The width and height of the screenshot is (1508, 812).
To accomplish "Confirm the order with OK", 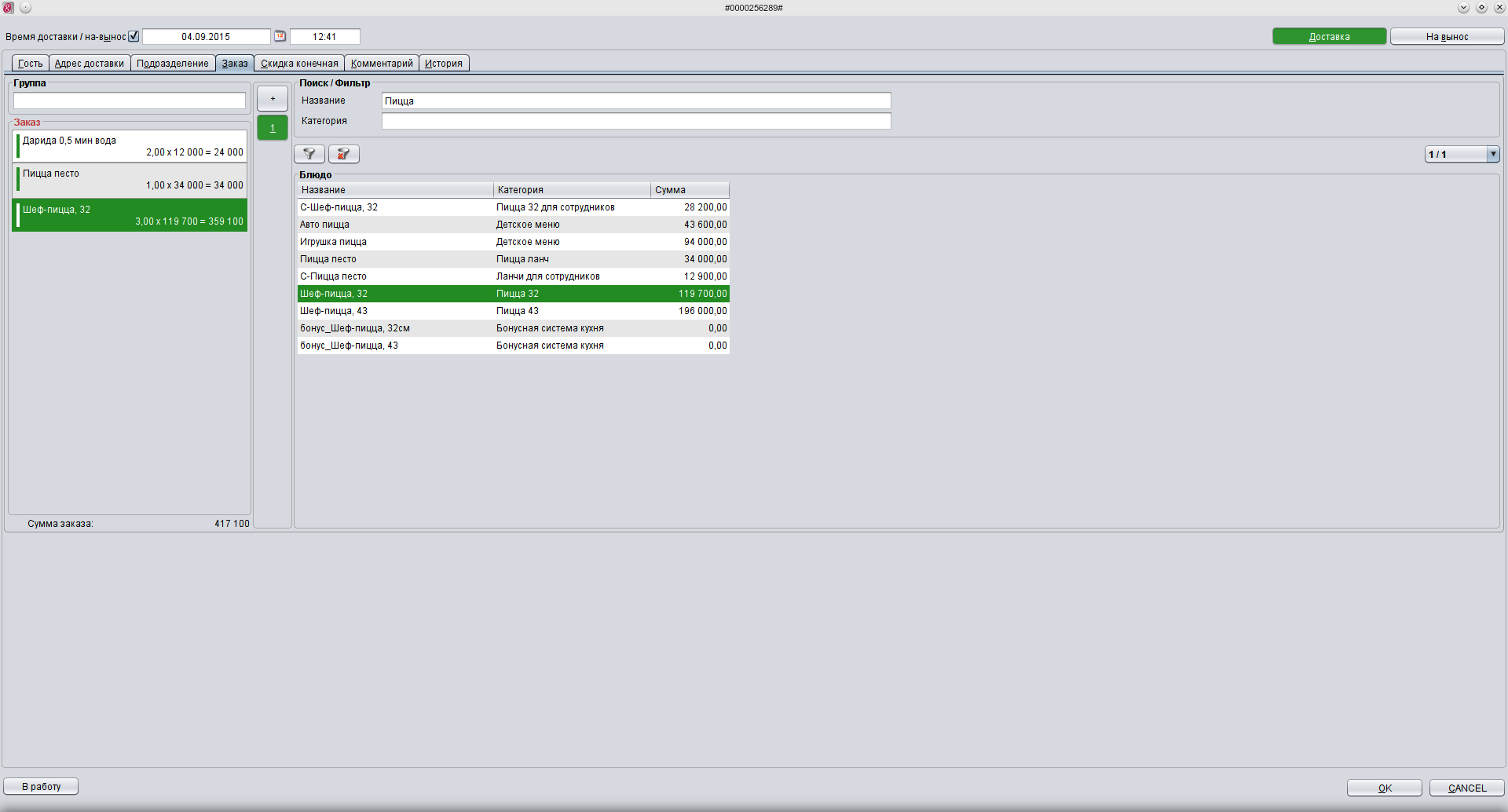I will (1384, 788).
